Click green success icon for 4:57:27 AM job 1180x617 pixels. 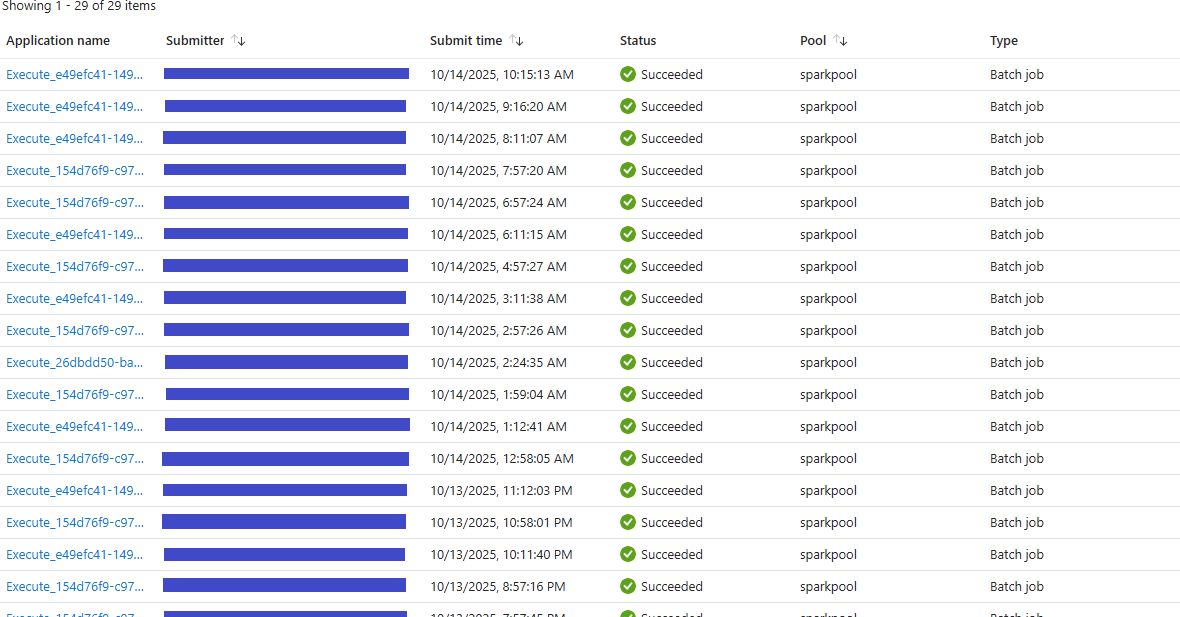628,266
